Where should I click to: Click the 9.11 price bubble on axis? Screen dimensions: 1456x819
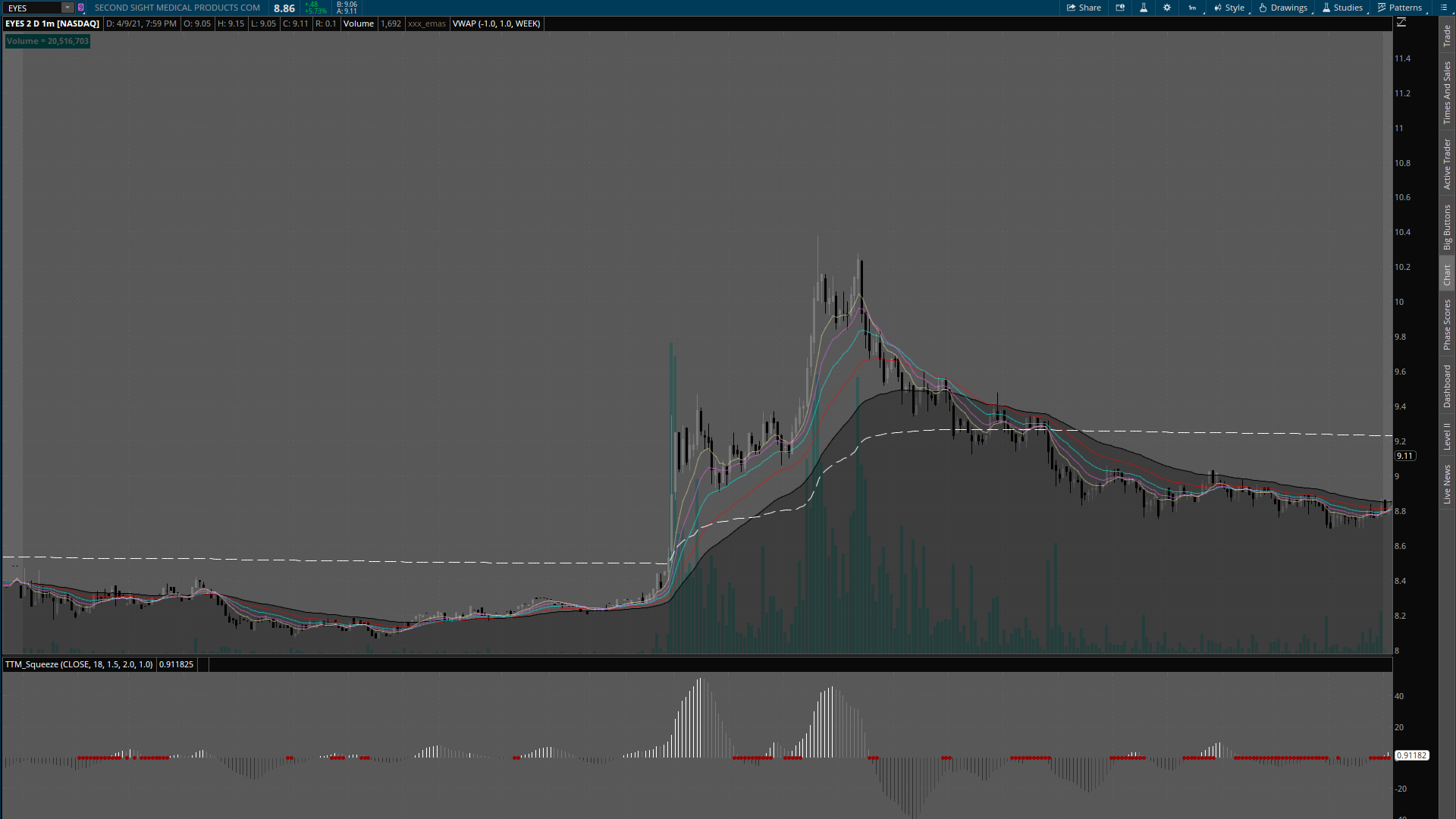pos(1404,456)
